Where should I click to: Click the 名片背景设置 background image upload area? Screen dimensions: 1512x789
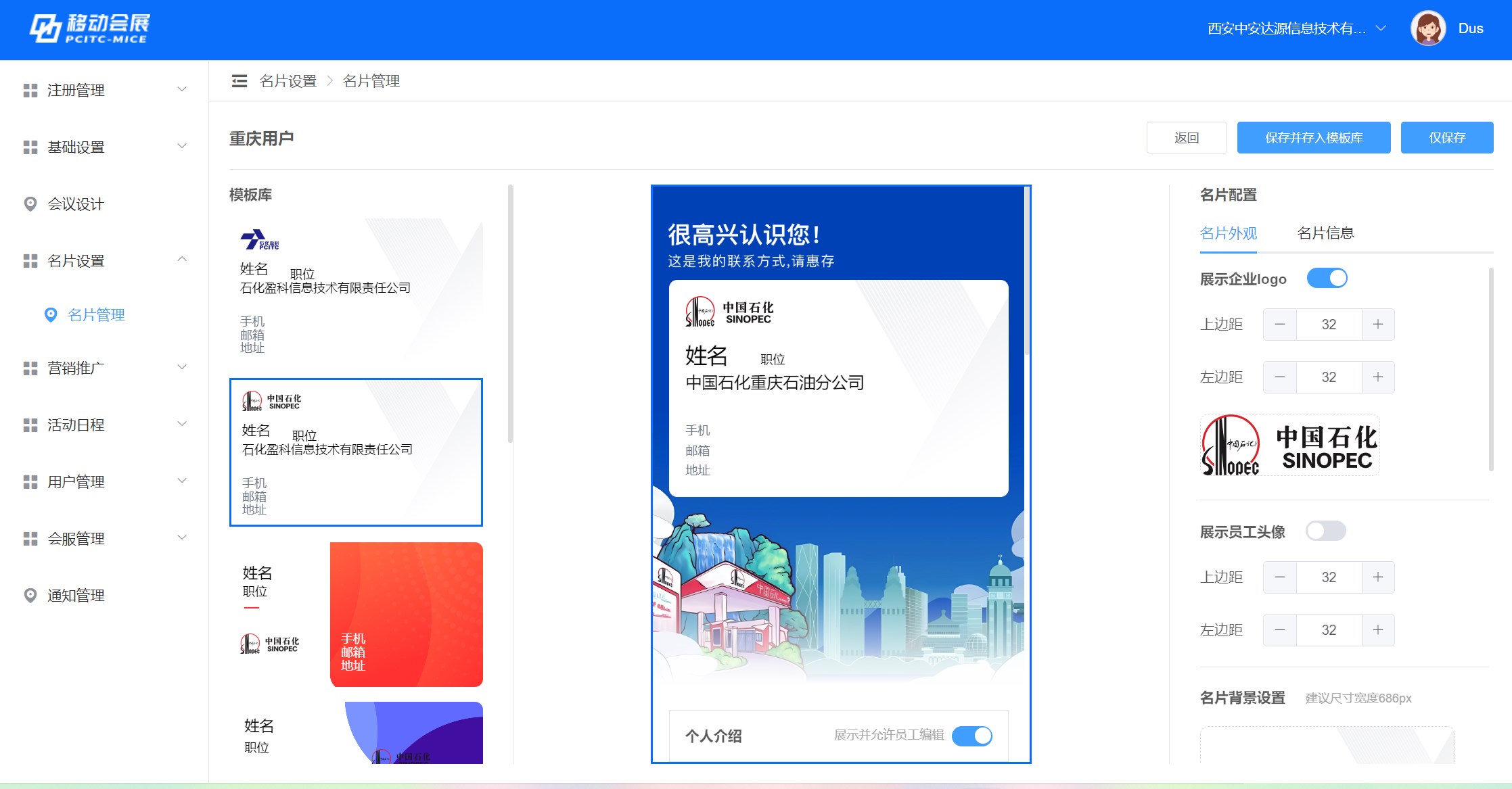pos(1327,745)
